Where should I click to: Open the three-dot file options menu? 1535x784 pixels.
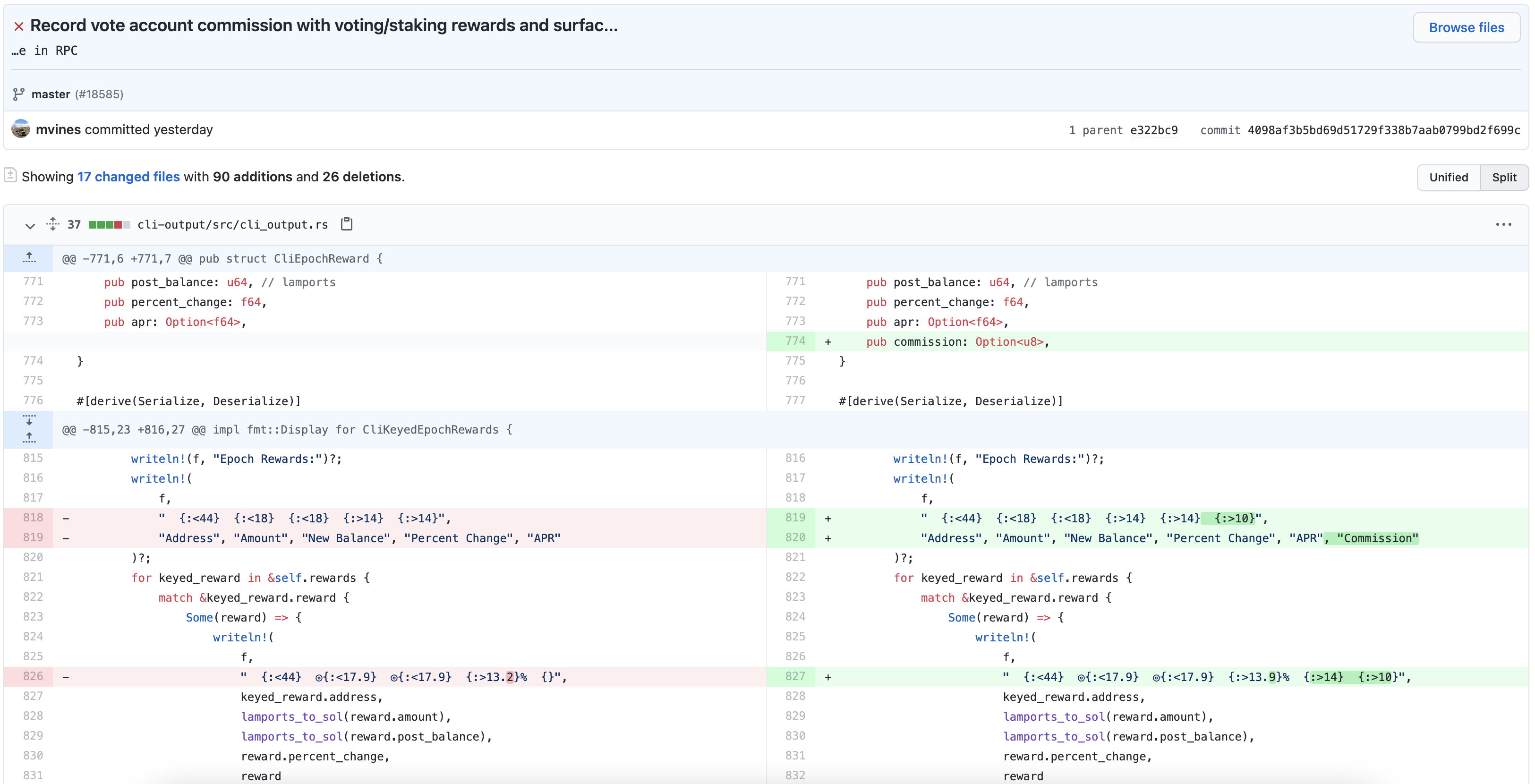pos(1503,225)
